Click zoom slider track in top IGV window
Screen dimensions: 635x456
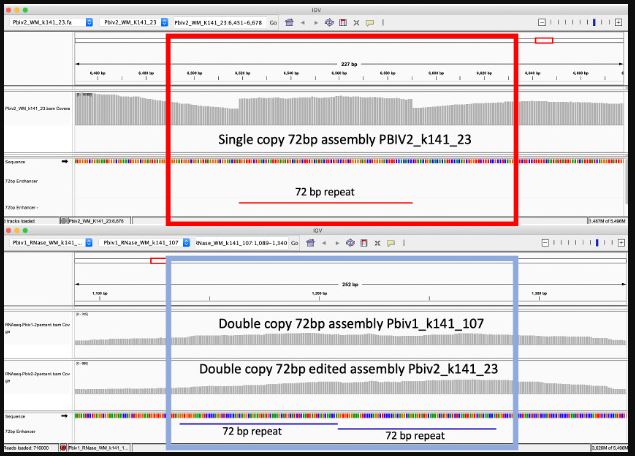[x=580, y=22]
